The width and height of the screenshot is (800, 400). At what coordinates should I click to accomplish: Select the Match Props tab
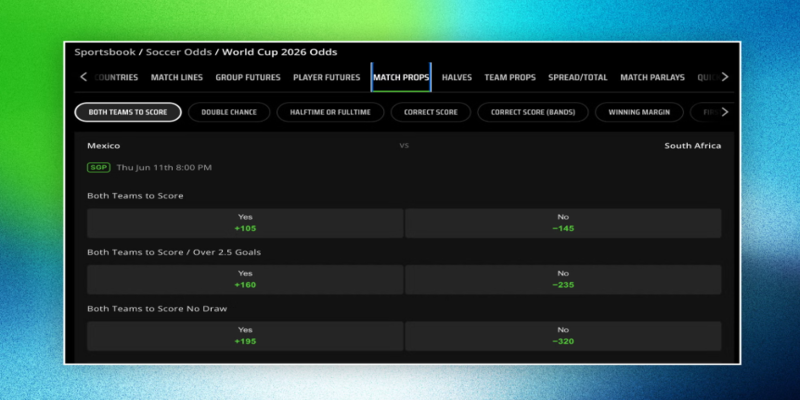tap(401, 78)
